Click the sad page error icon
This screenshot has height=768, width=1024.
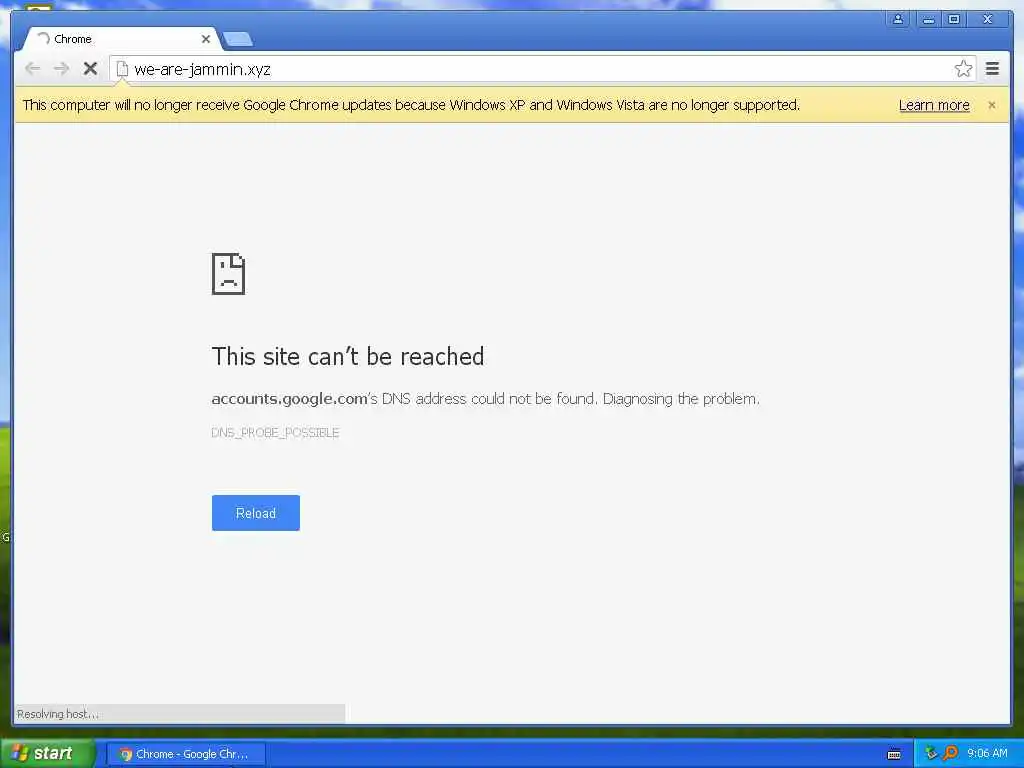pyautogui.click(x=228, y=274)
